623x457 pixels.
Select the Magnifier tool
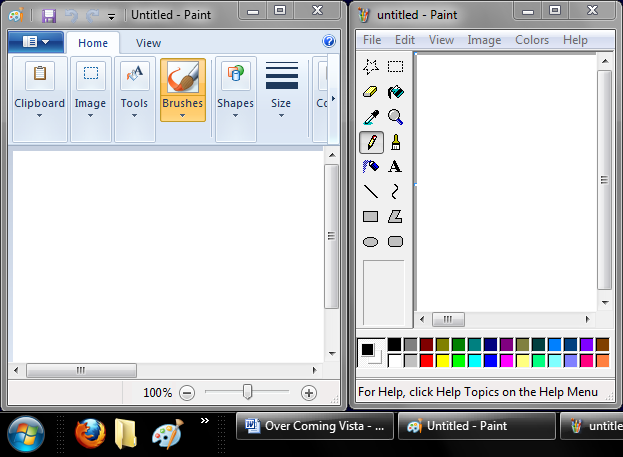click(x=395, y=117)
